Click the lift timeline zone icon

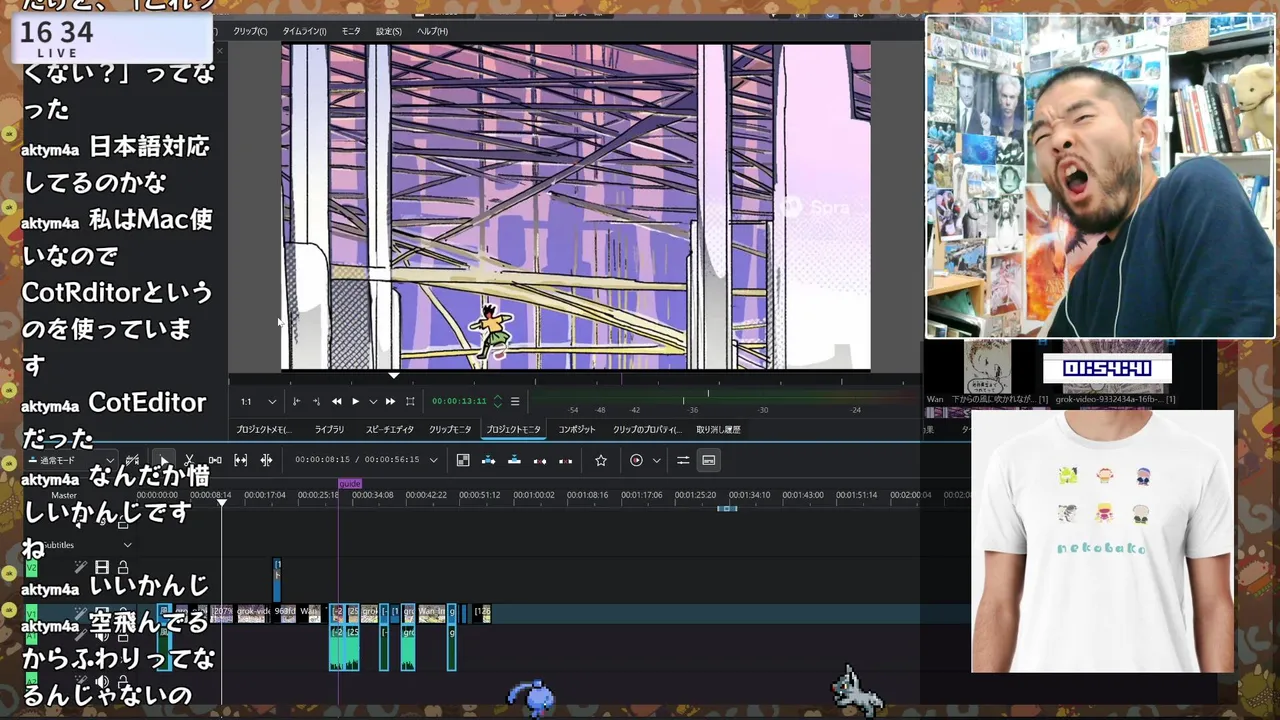tap(565, 460)
